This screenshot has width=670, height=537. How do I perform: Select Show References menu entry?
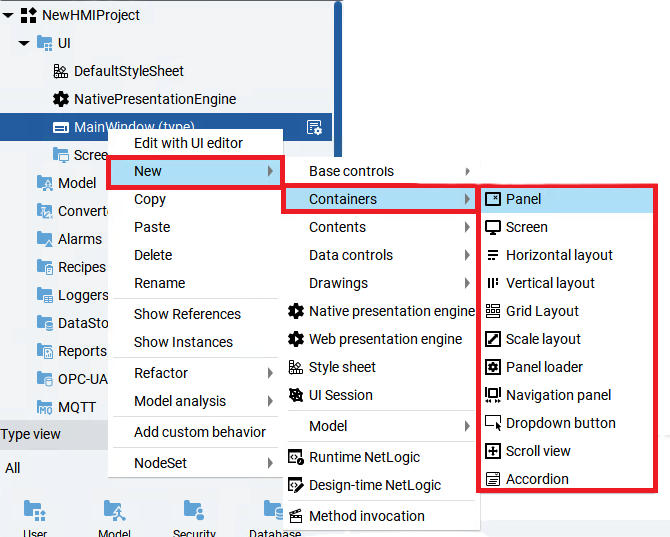[x=187, y=314]
